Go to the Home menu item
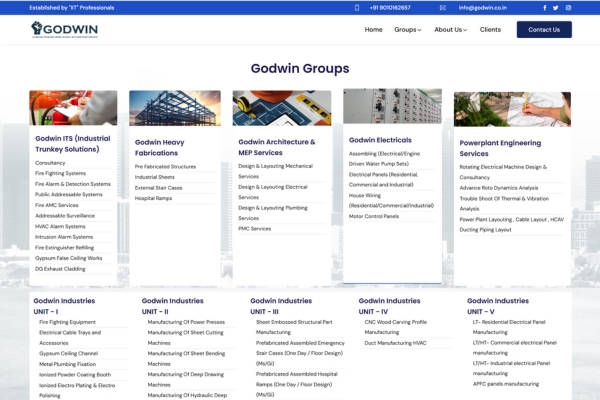This screenshot has height=400, width=600. 373,30
